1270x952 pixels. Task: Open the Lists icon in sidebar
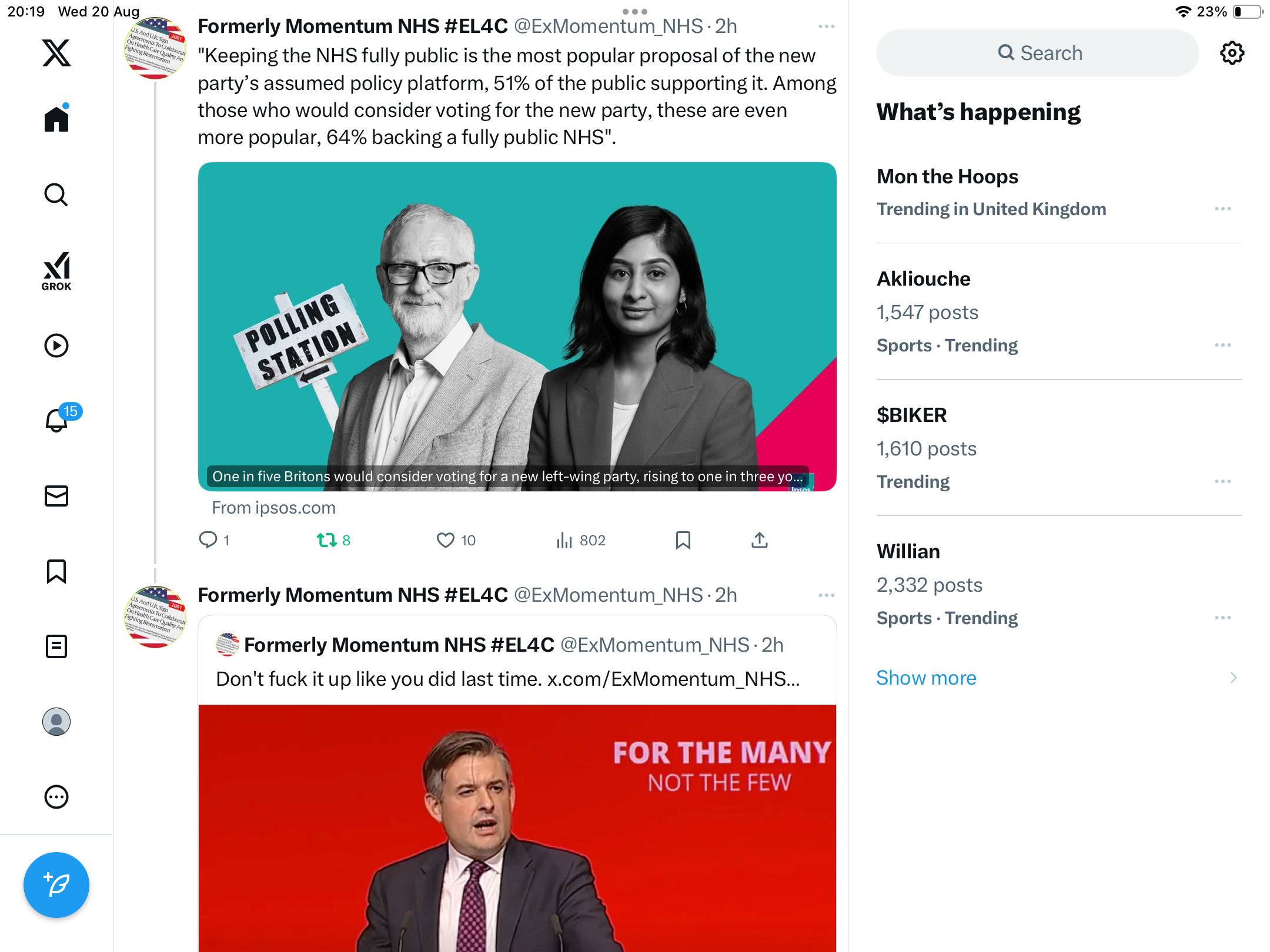[56, 646]
